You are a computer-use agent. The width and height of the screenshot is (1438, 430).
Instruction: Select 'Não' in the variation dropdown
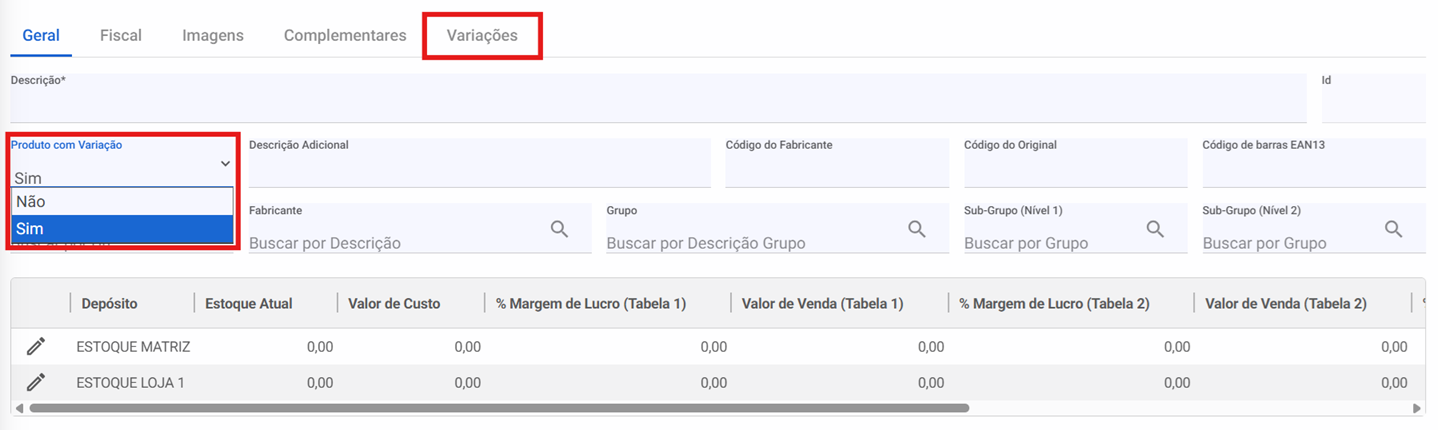(122, 202)
